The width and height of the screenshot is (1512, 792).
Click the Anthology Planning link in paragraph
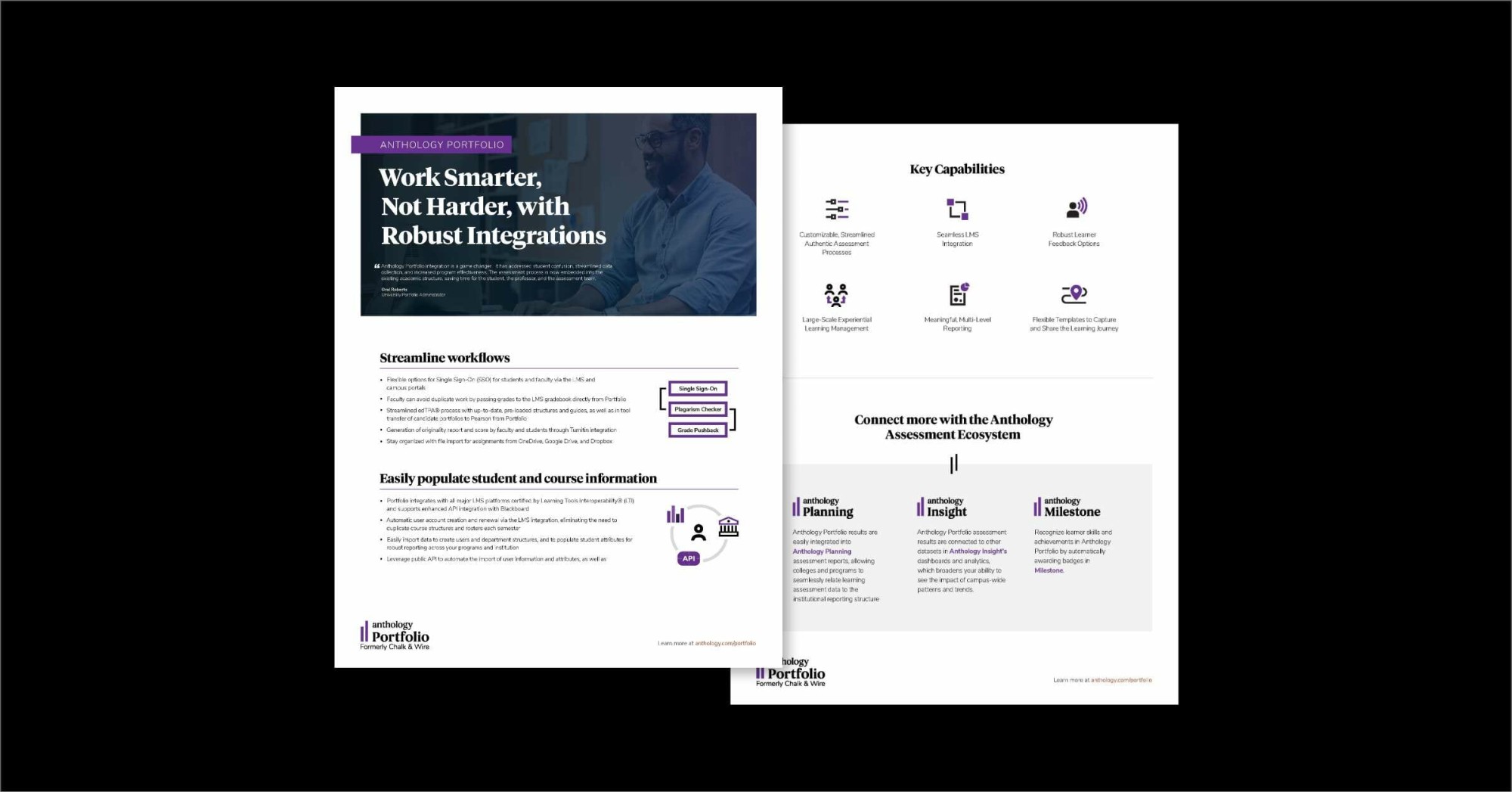(x=822, y=551)
